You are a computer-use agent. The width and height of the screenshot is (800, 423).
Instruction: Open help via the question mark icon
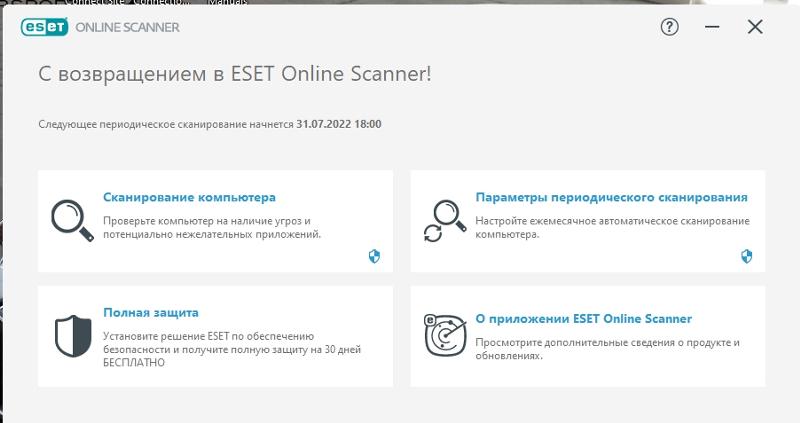coord(669,27)
